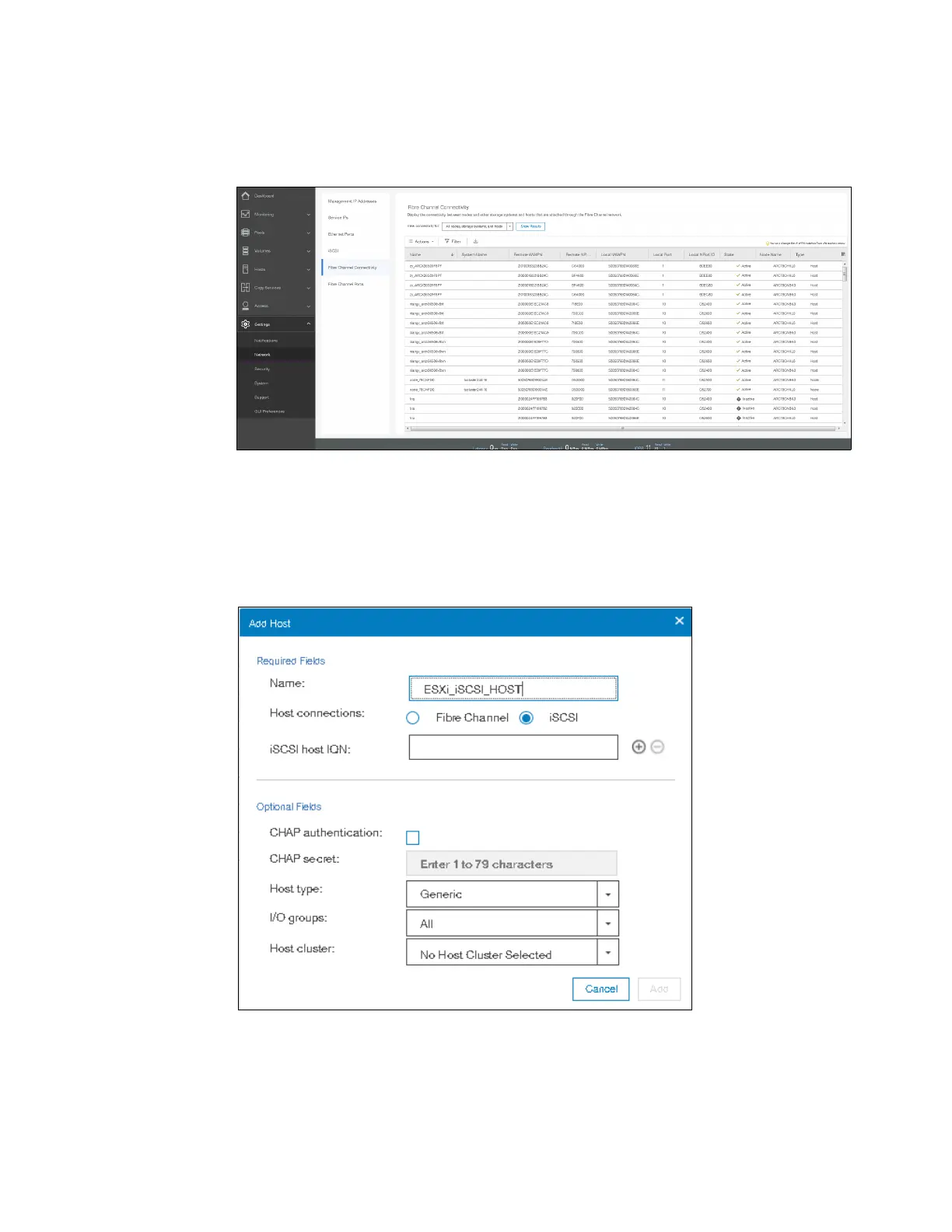
Task: Open the Host cluster dropdown arrow
Action: (608, 953)
